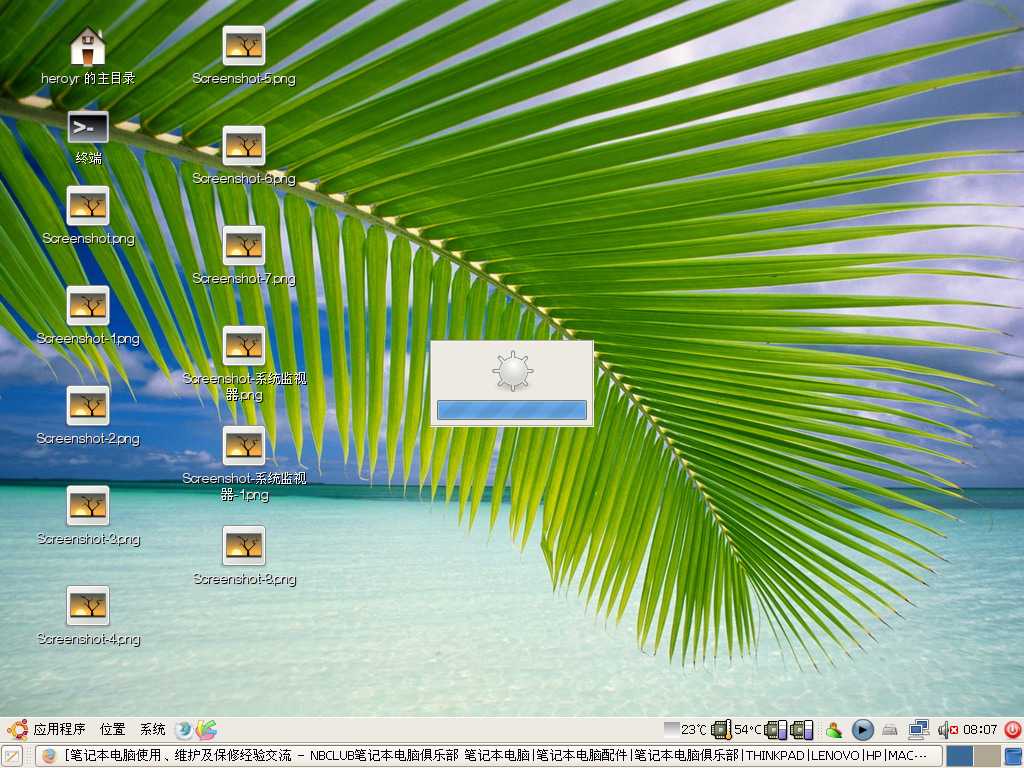Open the 系统 (System) menu

(x=152, y=730)
